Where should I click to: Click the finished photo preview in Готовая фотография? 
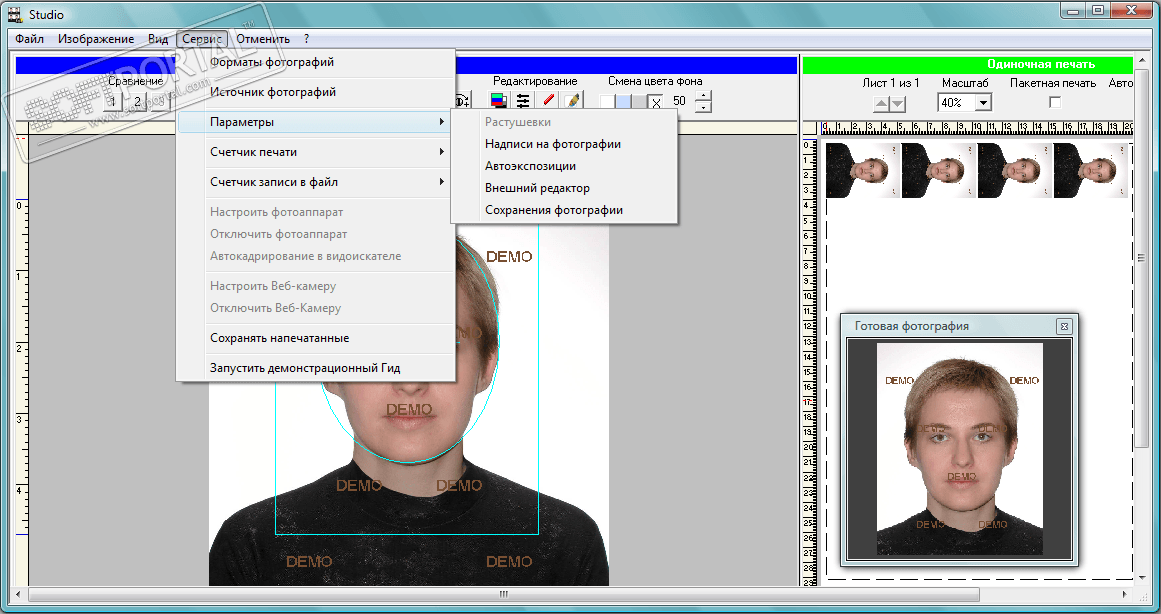coord(960,449)
